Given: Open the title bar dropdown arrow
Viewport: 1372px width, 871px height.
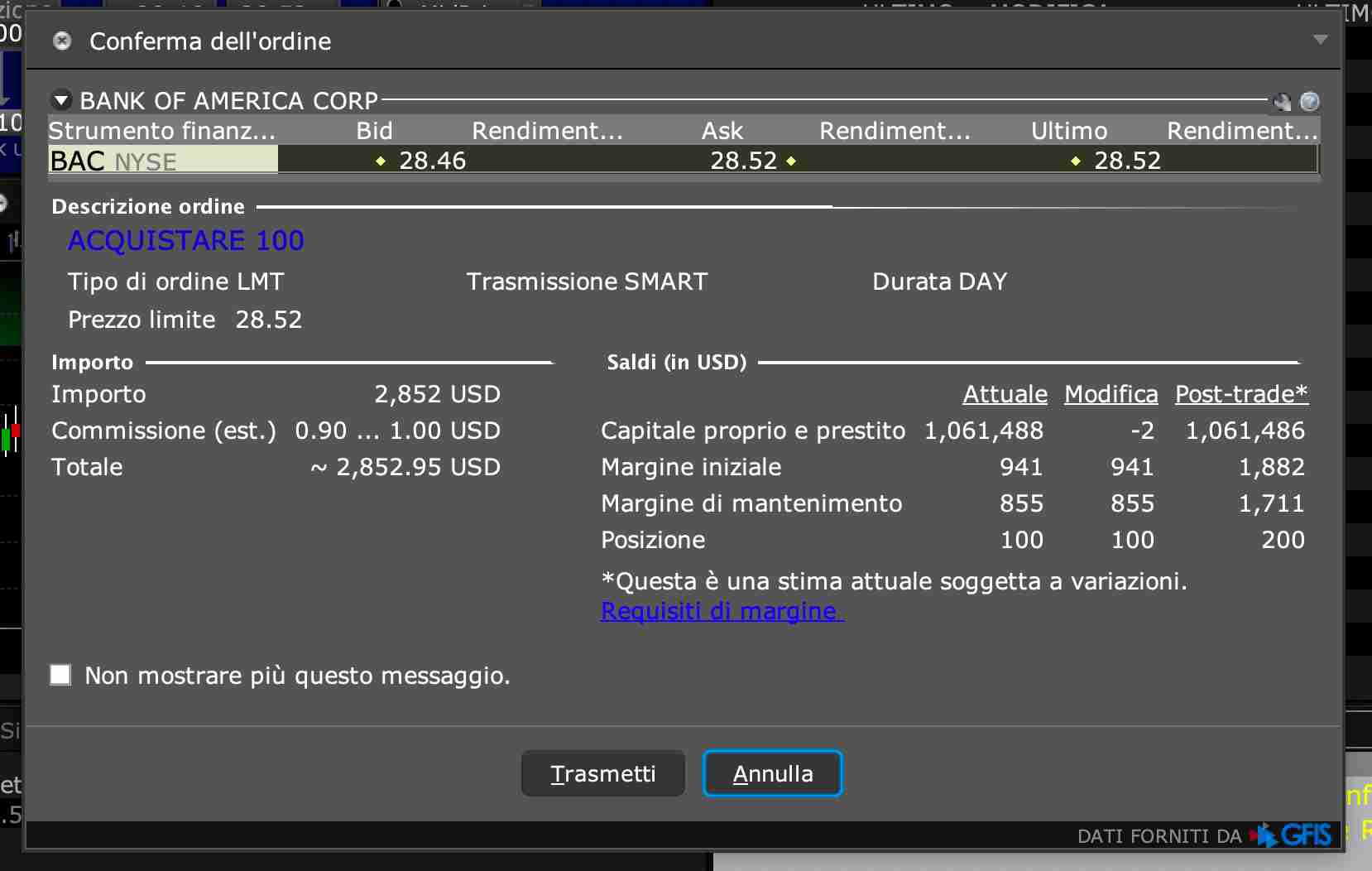Looking at the screenshot, I should pyautogui.click(x=1320, y=40).
